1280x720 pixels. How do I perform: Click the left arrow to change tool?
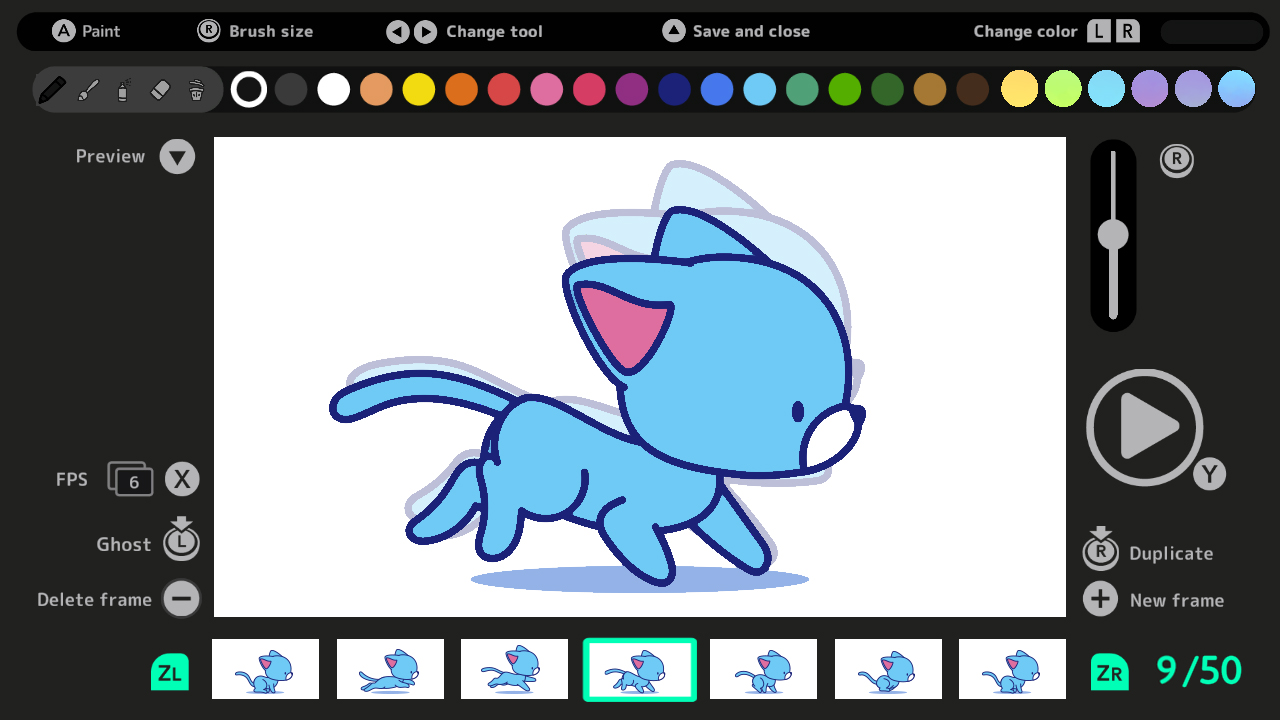click(398, 31)
